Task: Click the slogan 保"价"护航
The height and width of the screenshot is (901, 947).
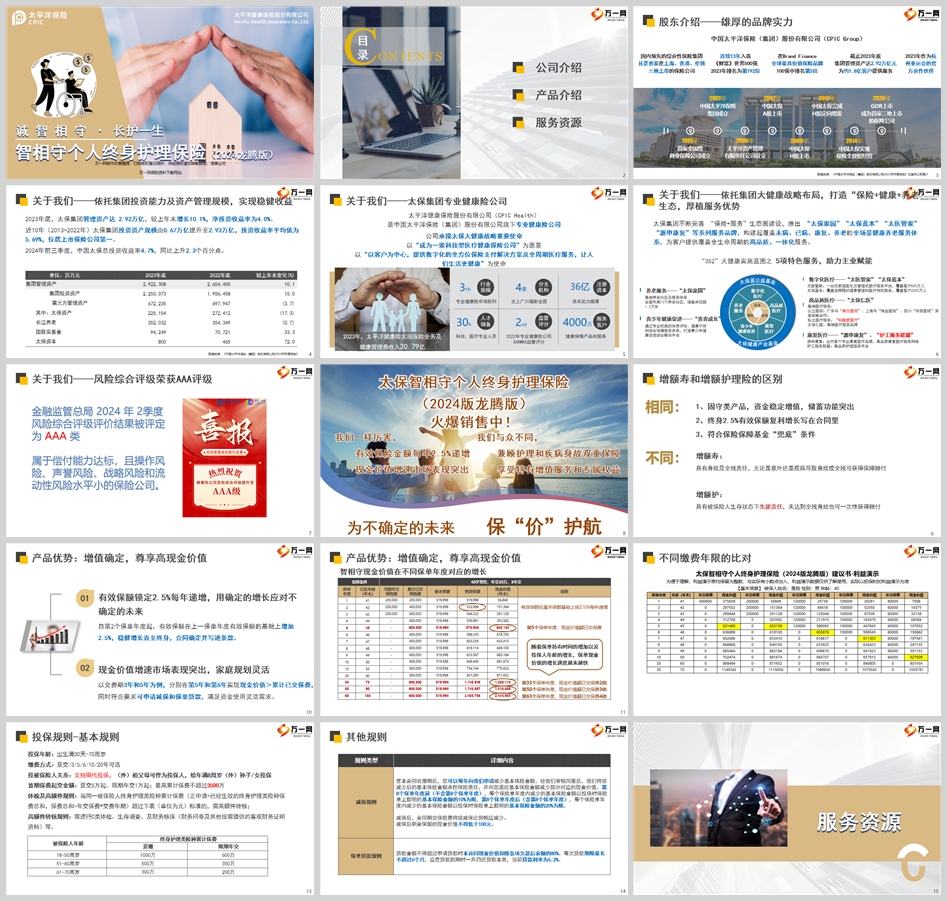Action: click(544, 527)
